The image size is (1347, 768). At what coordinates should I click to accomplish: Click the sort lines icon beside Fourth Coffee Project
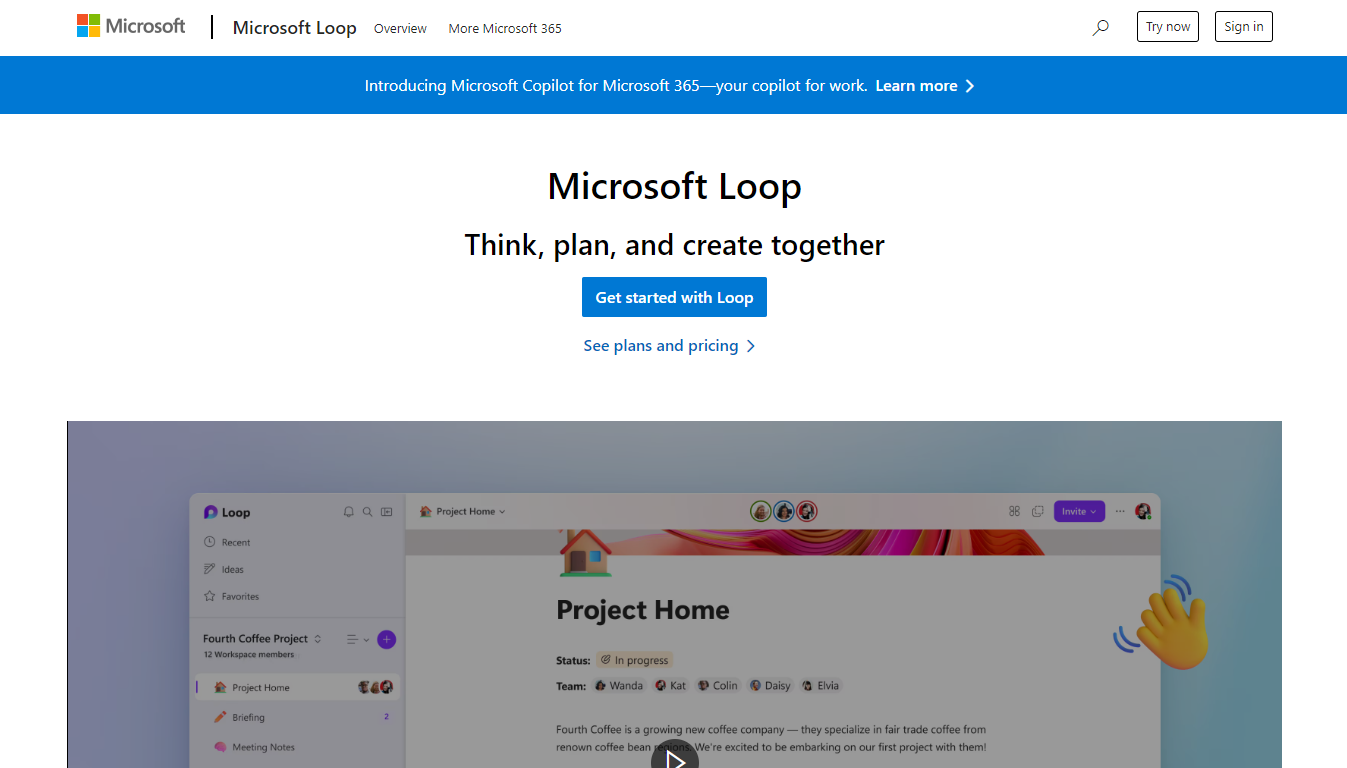[353, 639]
